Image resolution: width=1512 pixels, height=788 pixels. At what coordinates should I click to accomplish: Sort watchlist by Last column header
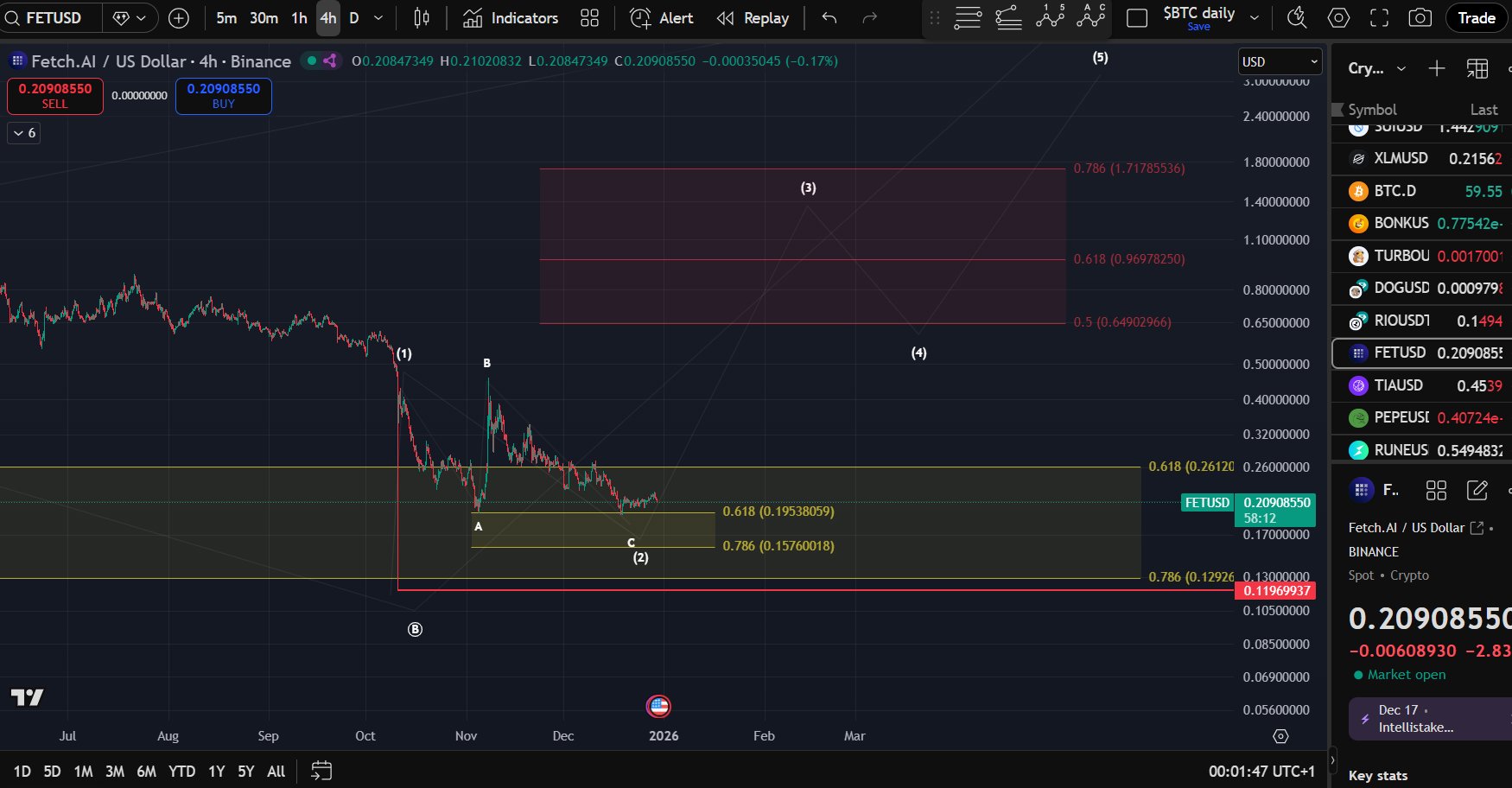[x=1484, y=110]
